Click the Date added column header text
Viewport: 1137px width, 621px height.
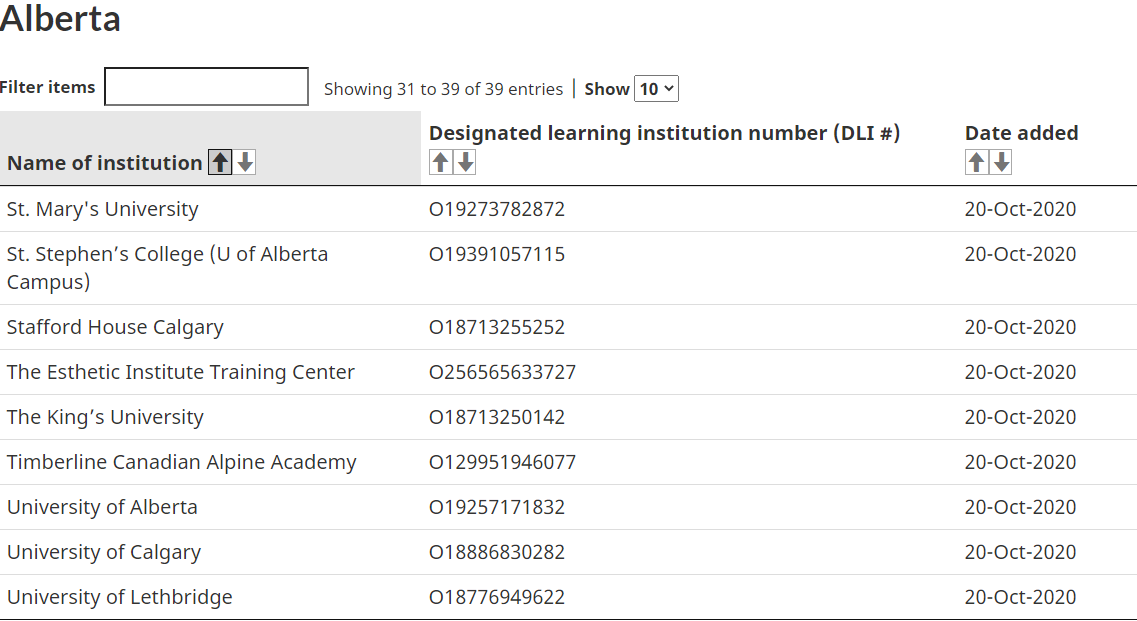(x=1021, y=133)
